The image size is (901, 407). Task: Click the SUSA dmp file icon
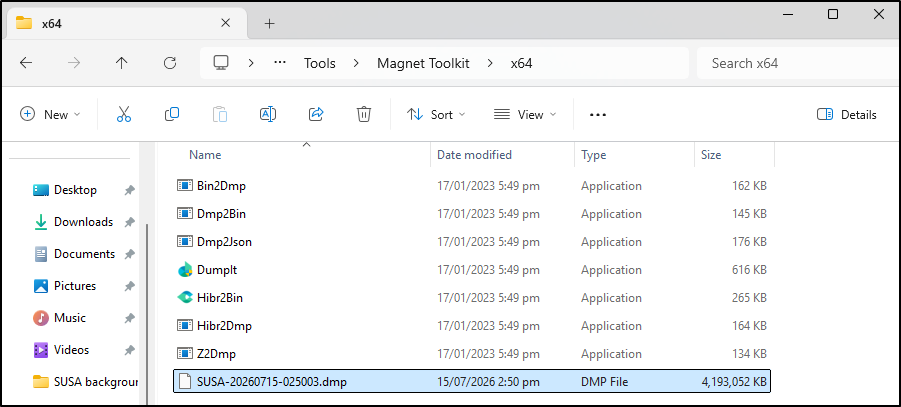click(184, 382)
